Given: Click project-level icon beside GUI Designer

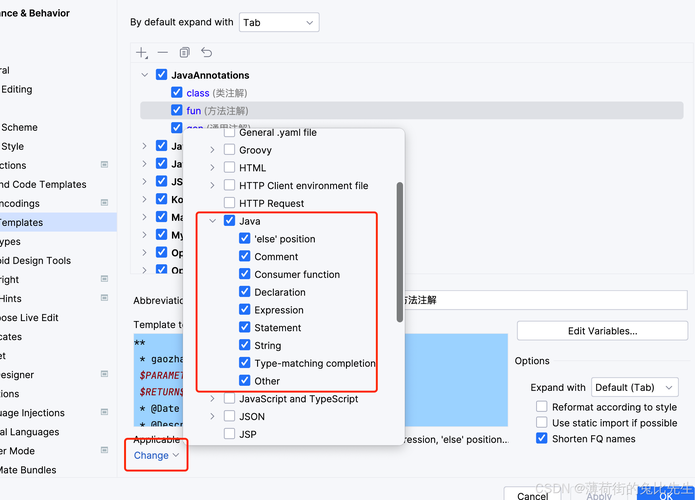Looking at the screenshot, I should pos(104,375).
